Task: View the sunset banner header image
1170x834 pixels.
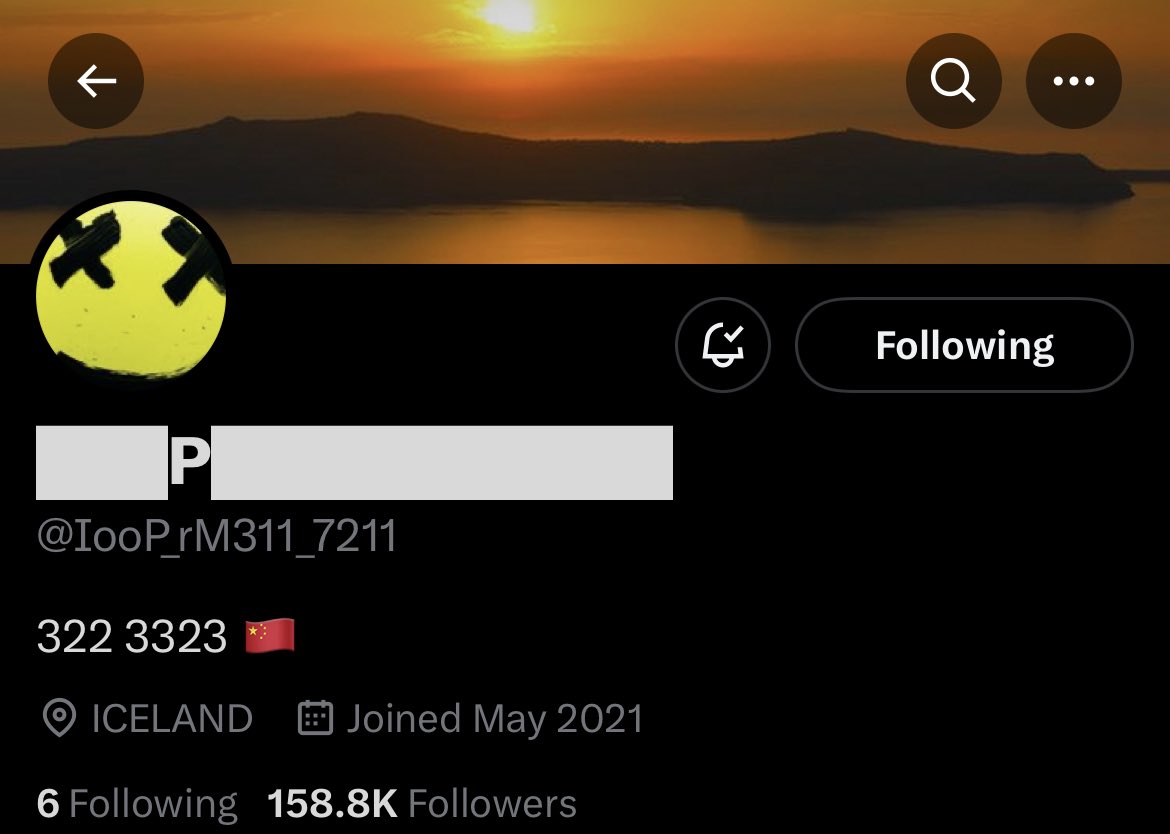Action: pyautogui.click(x=585, y=131)
